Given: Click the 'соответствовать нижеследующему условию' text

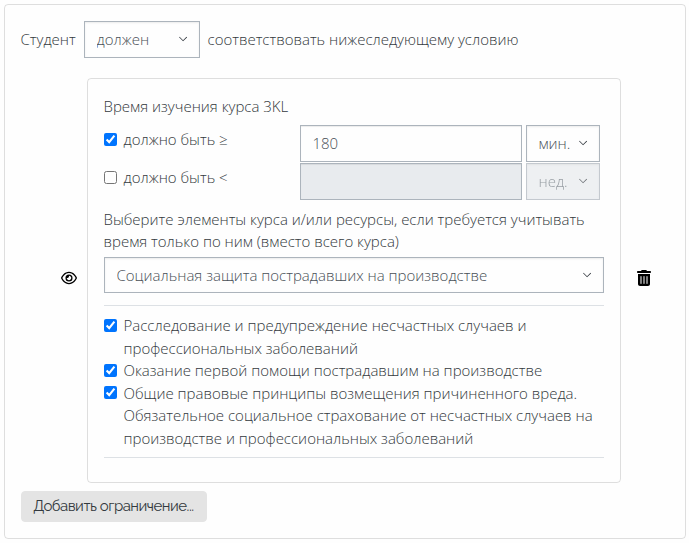Looking at the screenshot, I should point(362,40).
